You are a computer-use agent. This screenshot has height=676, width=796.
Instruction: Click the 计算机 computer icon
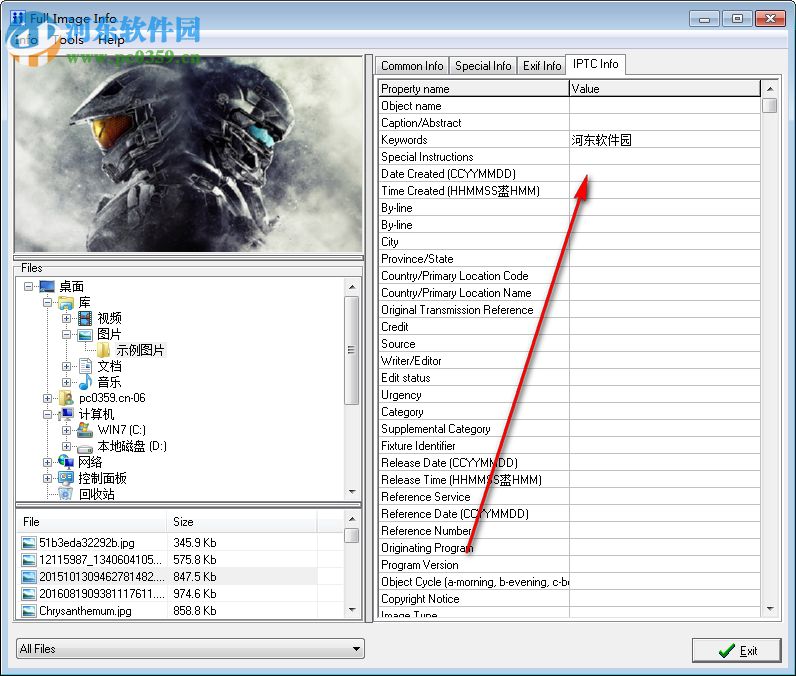coord(66,414)
